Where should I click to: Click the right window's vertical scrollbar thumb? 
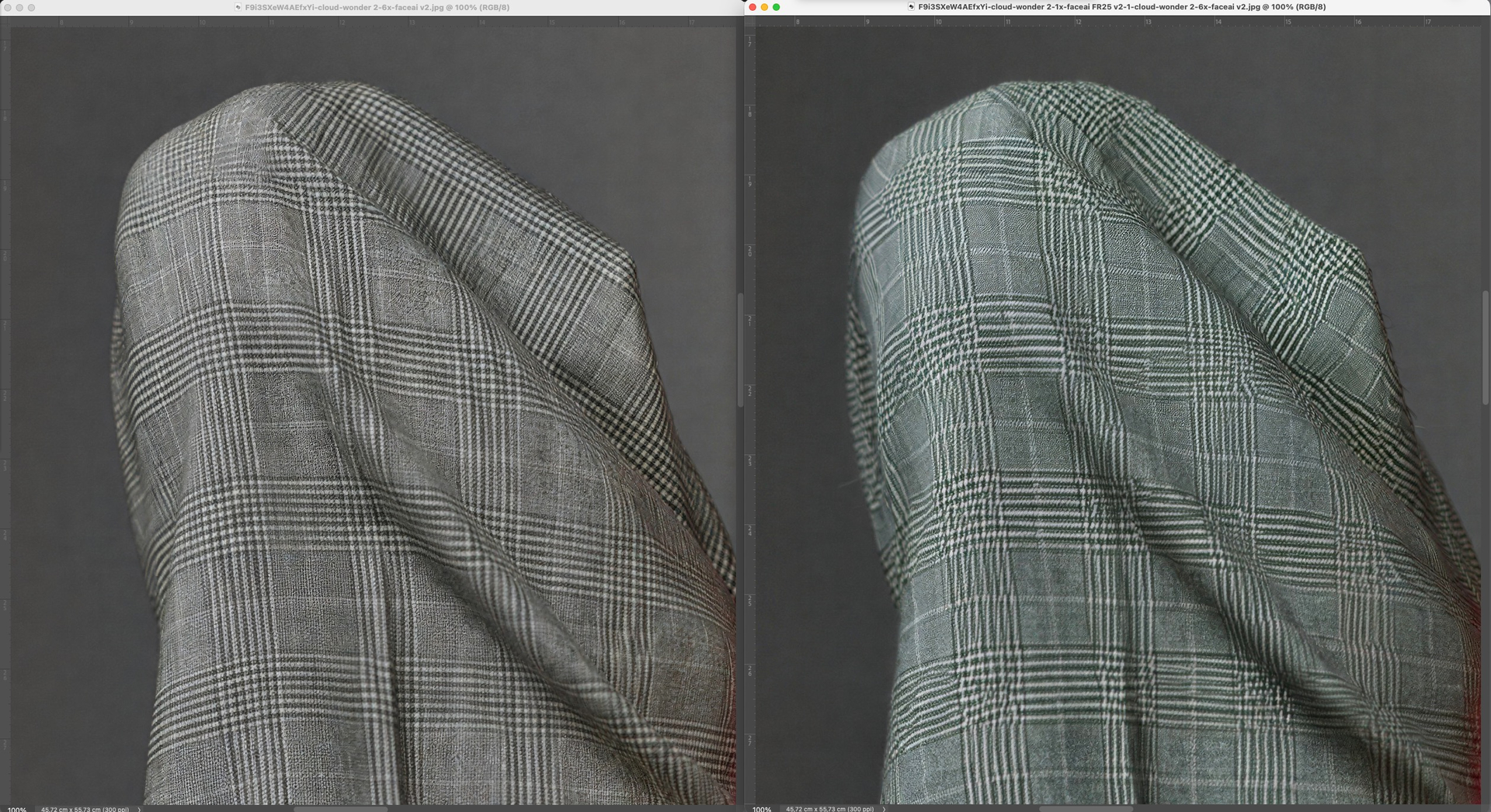click(x=1486, y=348)
